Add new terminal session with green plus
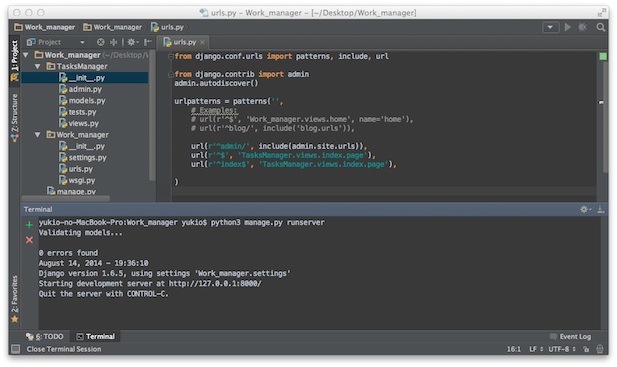The height and width of the screenshot is (367, 617). pos(29,225)
